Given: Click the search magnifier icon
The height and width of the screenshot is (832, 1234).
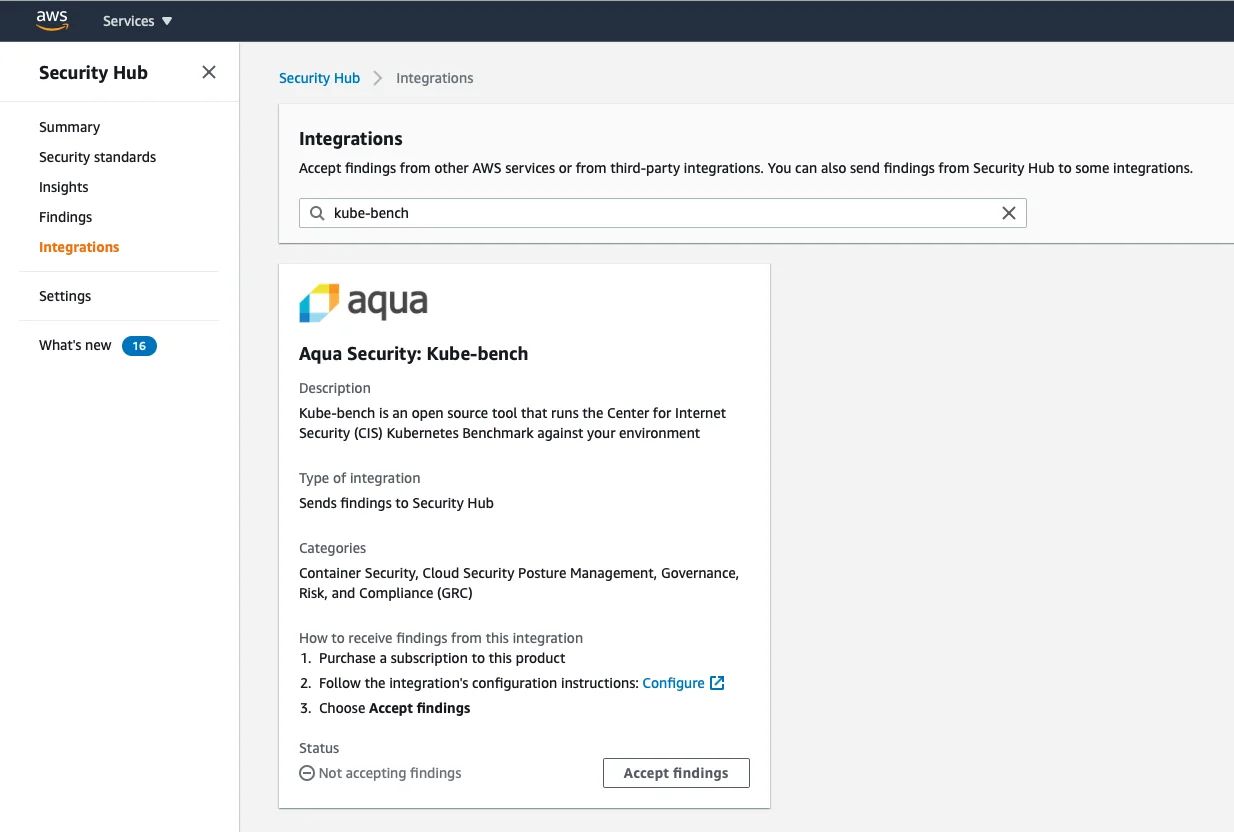Looking at the screenshot, I should tap(316, 213).
